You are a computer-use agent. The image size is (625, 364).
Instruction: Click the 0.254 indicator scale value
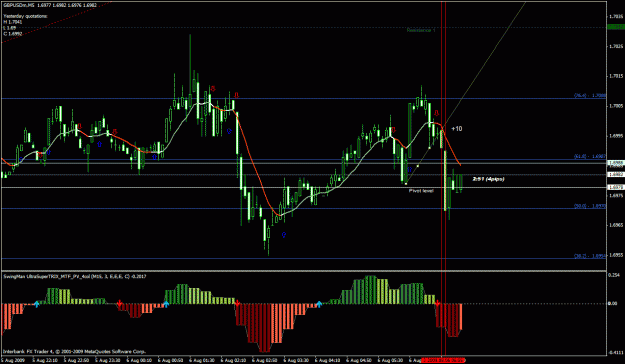pyautogui.click(x=614, y=275)
